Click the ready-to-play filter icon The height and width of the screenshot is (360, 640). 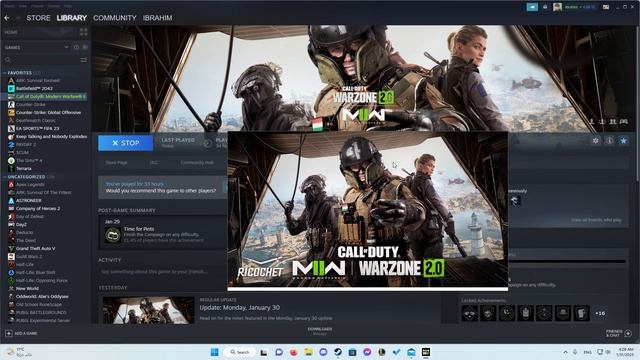(x=85, y=47)
